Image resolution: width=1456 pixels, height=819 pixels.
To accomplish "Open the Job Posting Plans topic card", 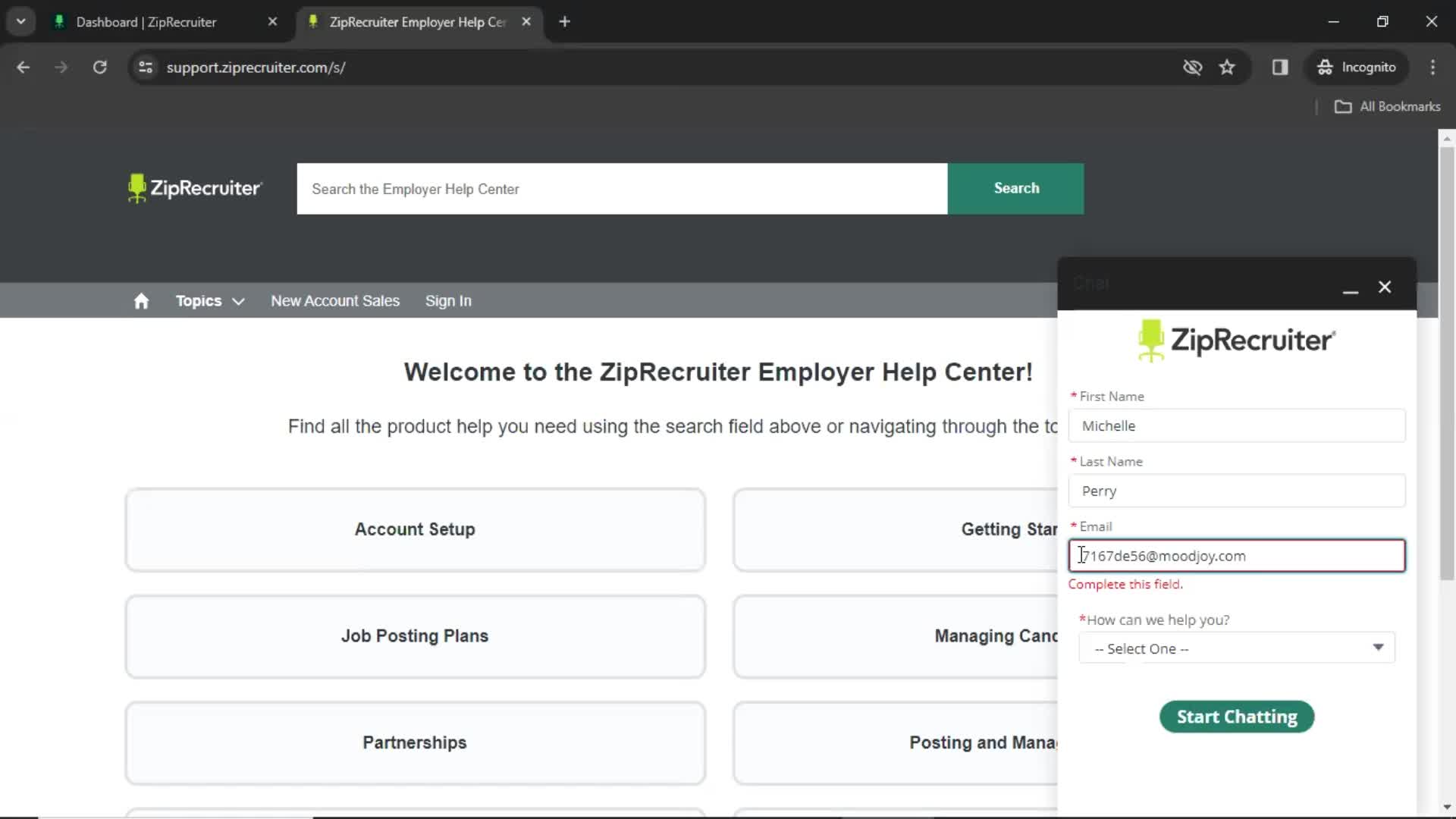I will tap(415, 636).
